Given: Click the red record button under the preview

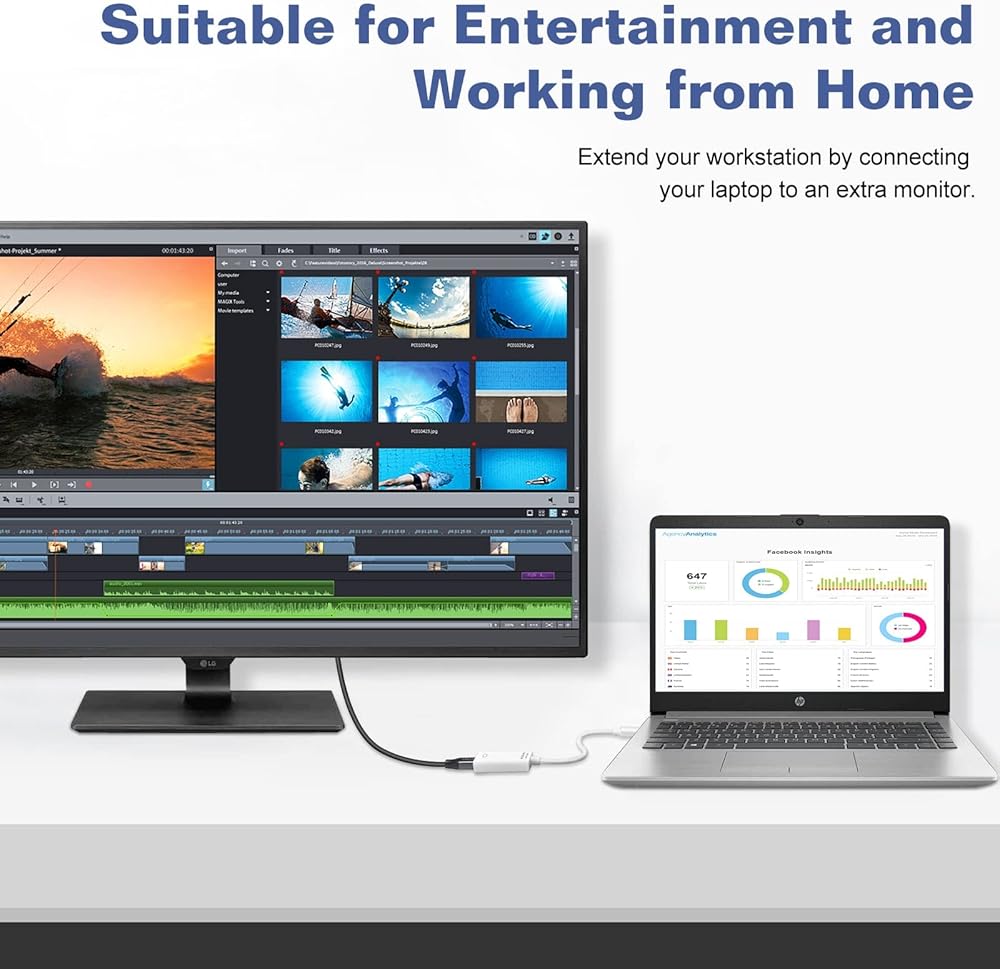Looking at the screenshot, I should 88,485.
